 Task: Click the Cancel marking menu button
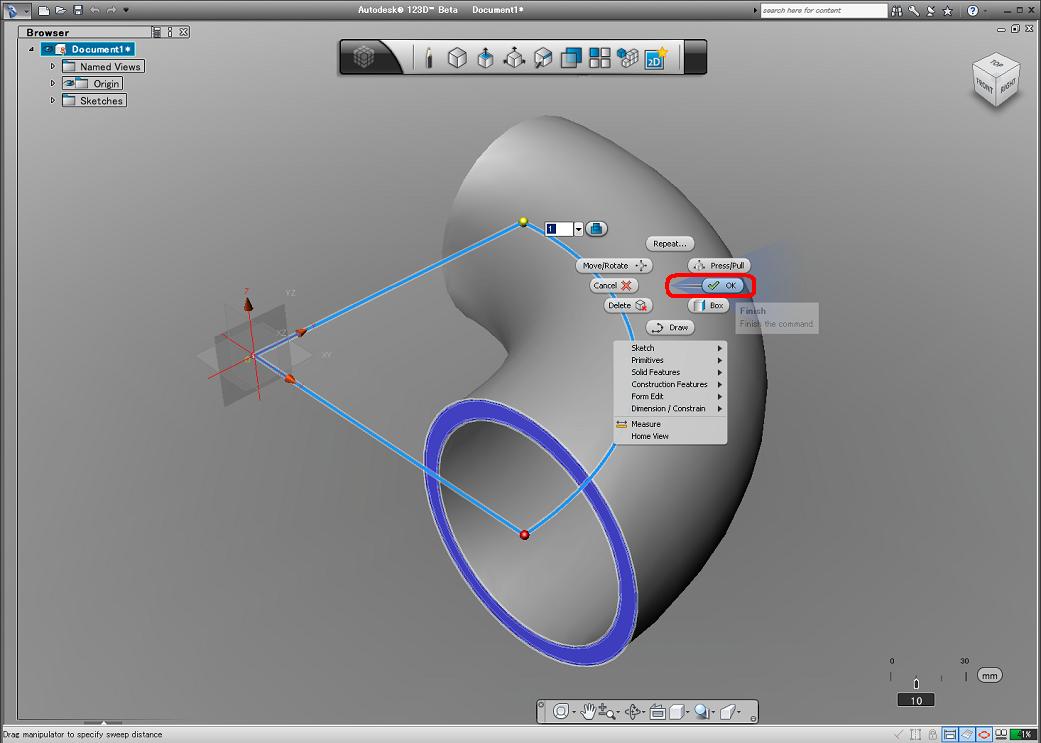point(613,286)
